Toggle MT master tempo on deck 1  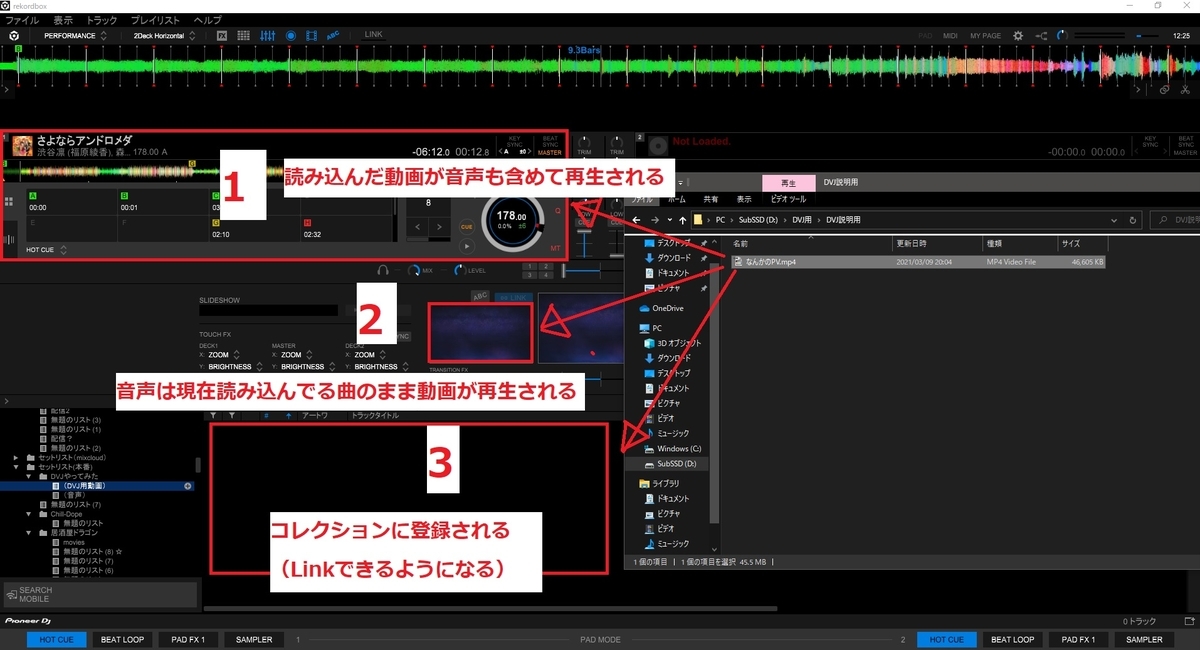(x=556, y=247)
